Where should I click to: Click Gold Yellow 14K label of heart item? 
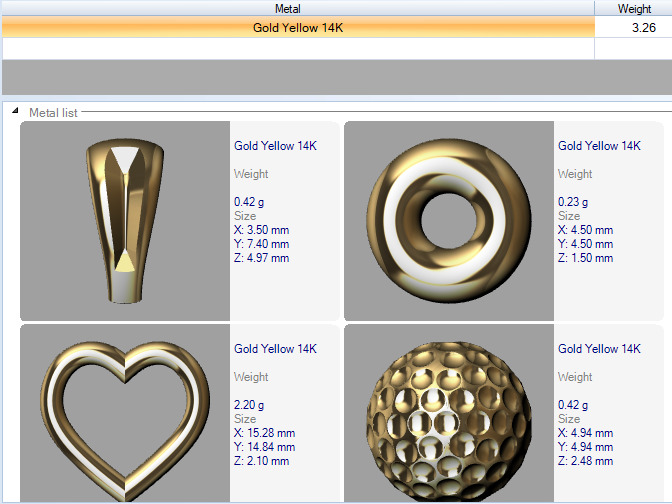coord(275,349)
